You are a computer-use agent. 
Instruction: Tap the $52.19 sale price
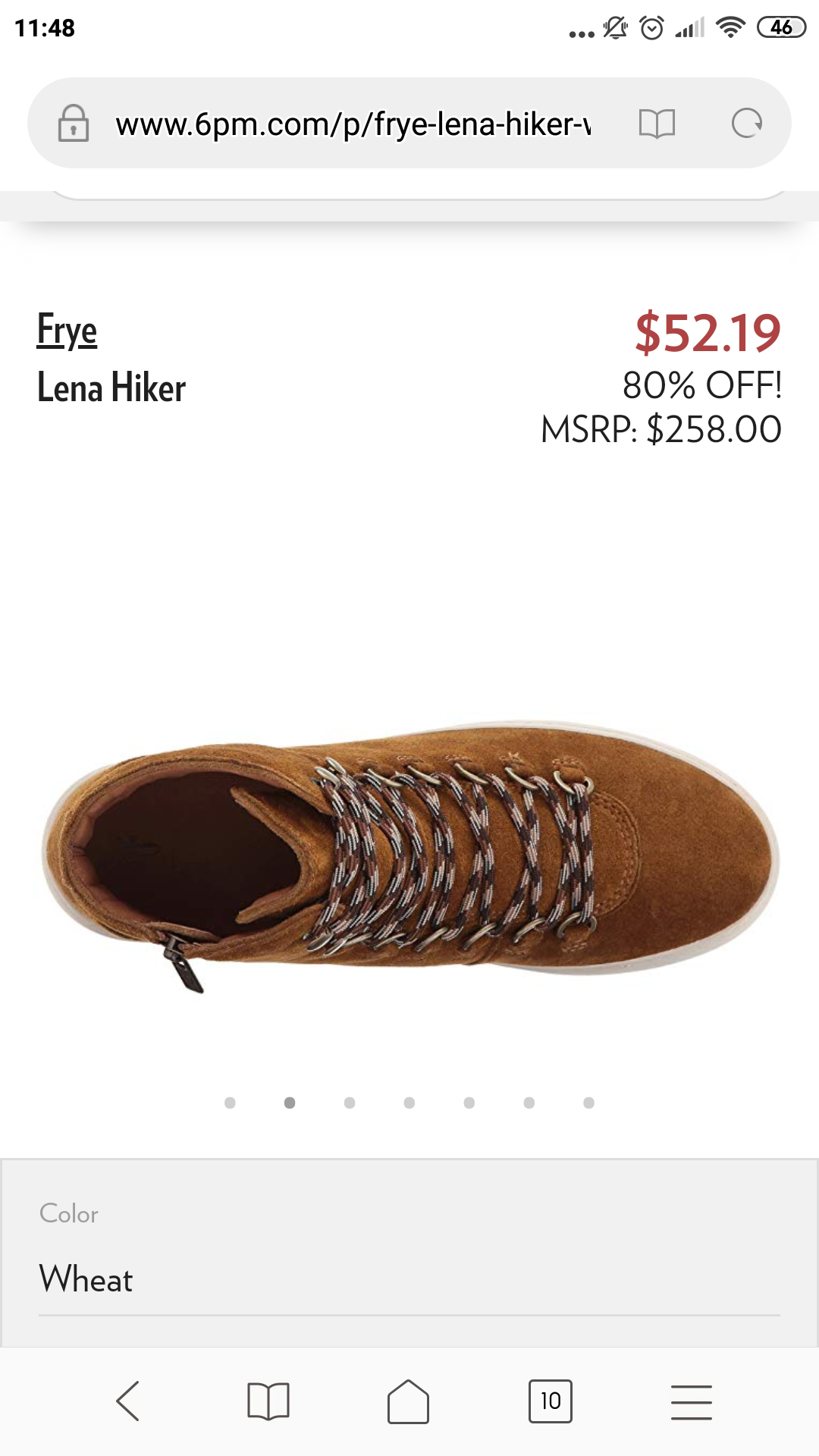(708, 332)
